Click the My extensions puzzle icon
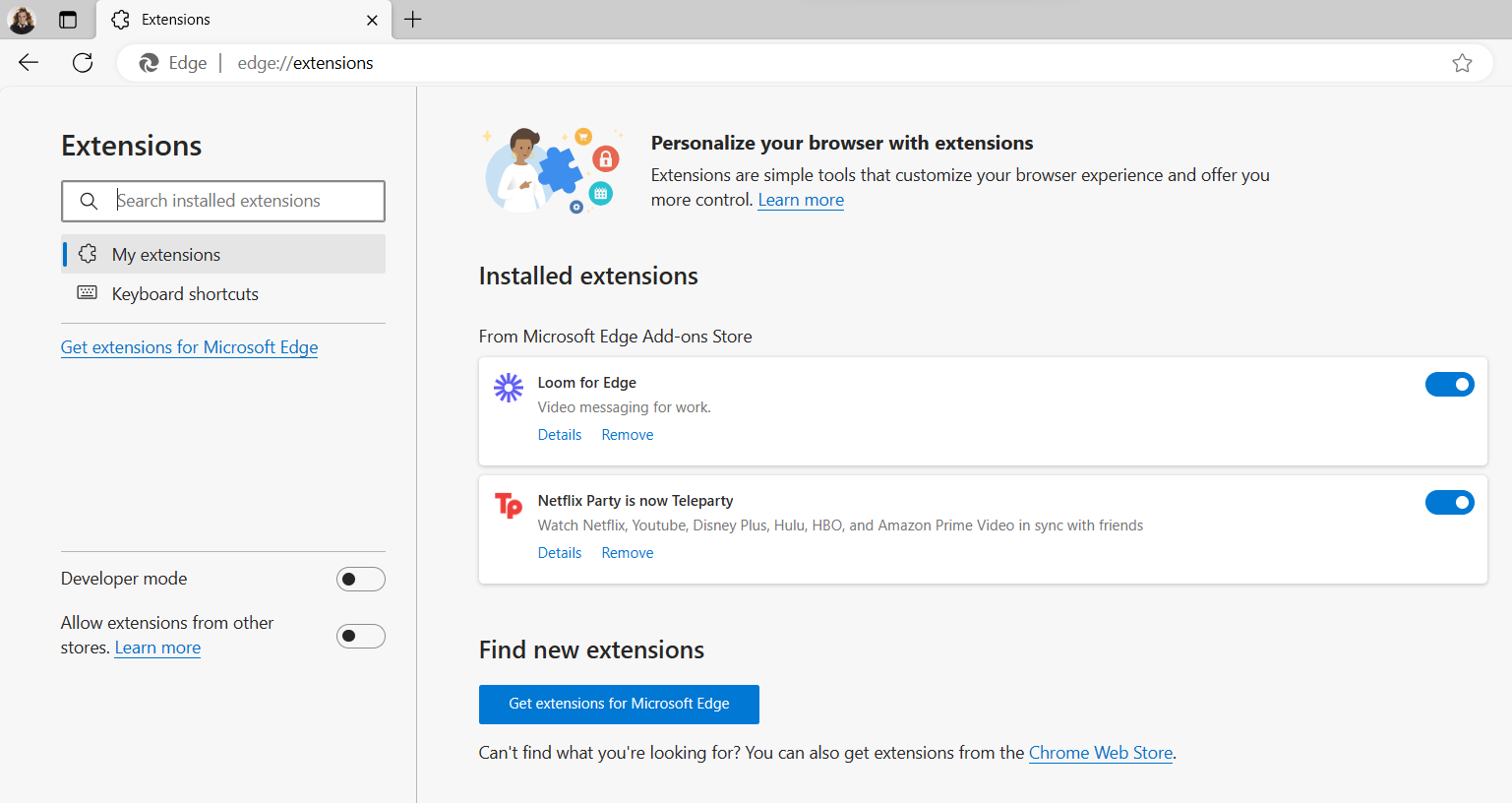Screen dimensions: 1512x803 click(88, 254)
